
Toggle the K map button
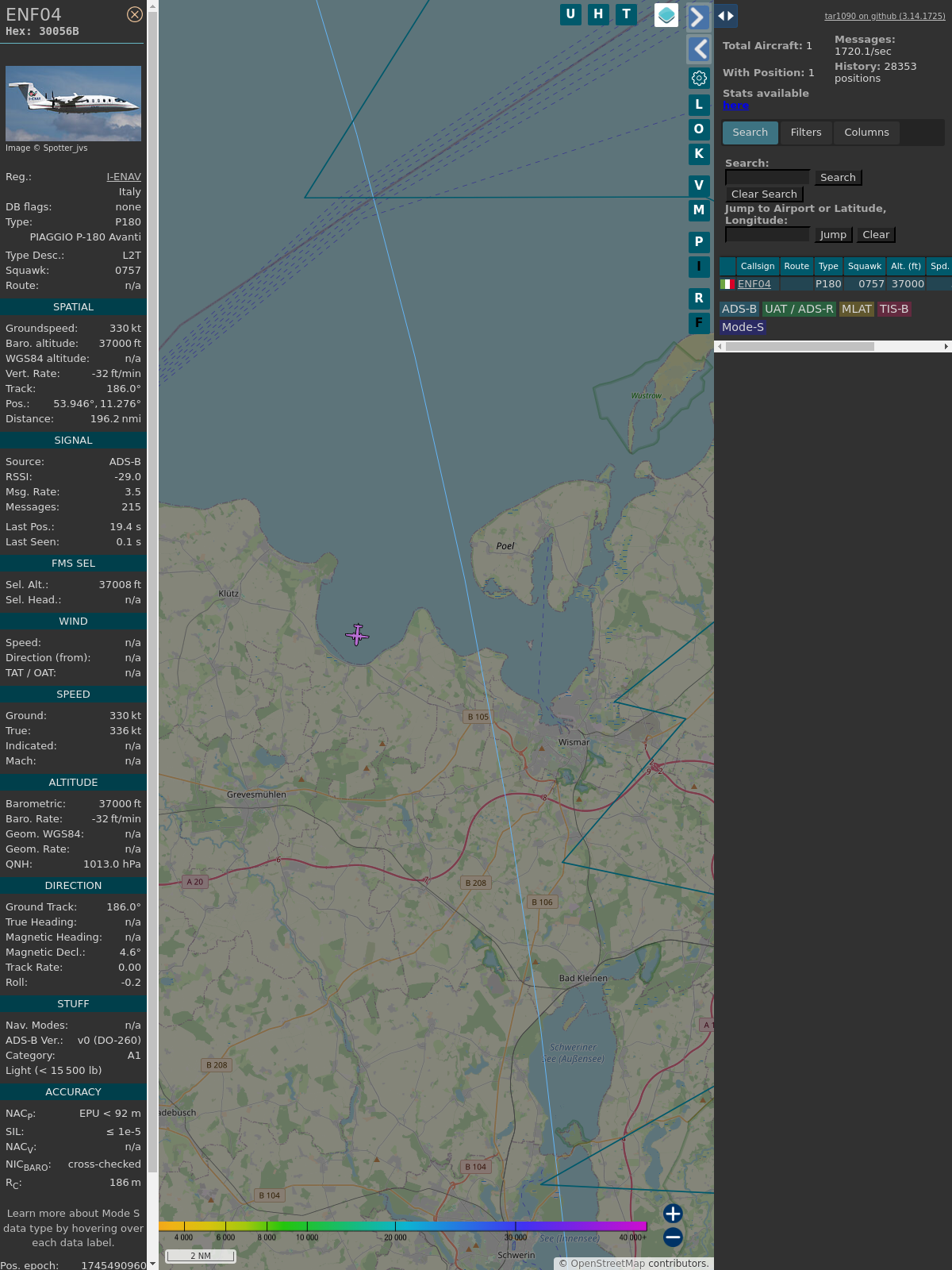699,154
